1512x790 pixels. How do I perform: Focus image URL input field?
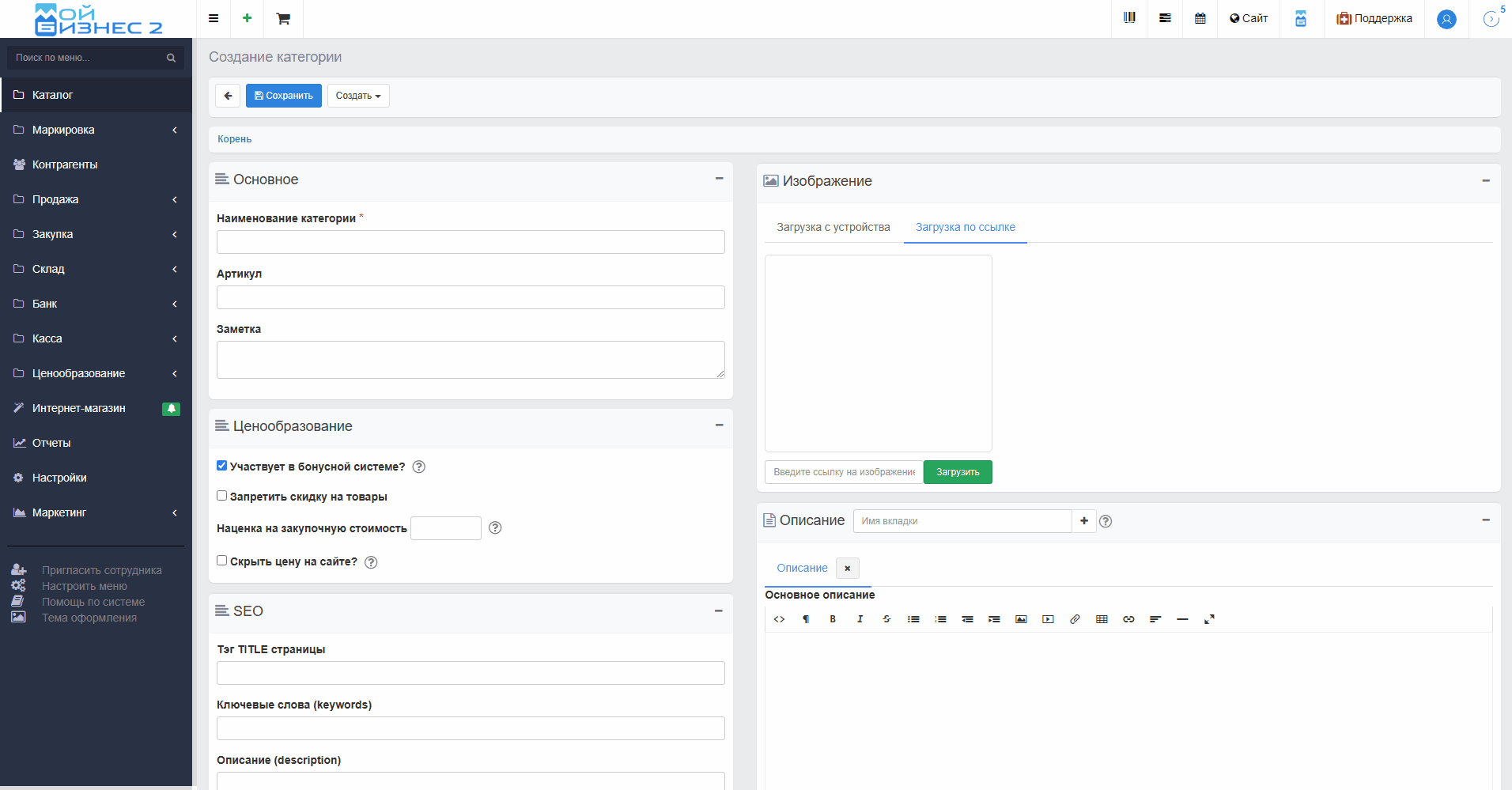pos(844,472)
